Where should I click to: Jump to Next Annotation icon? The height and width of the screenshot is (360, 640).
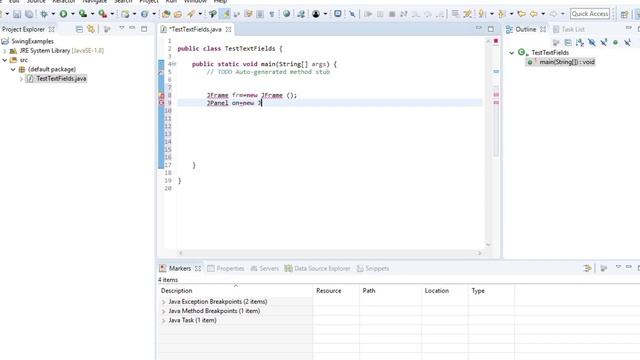click(x=482, y=14)
